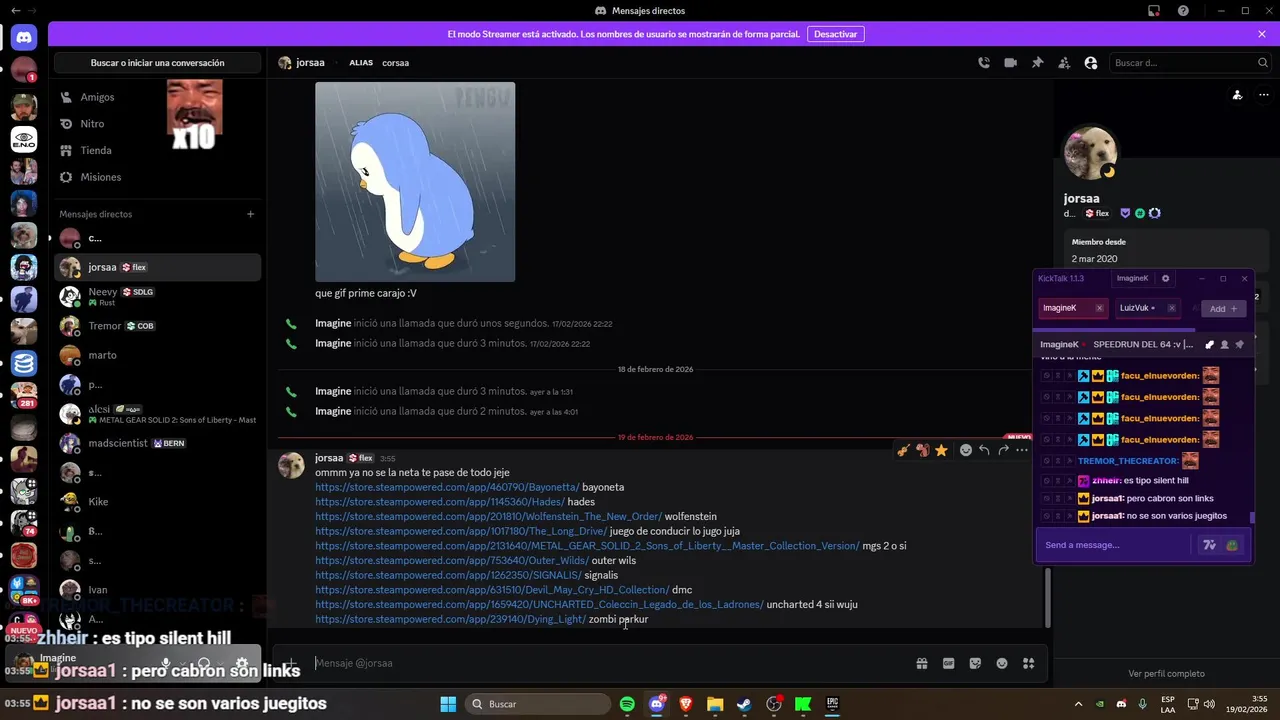
Task: Open the Outer Wilds Steam link
Action: [452, 560]
